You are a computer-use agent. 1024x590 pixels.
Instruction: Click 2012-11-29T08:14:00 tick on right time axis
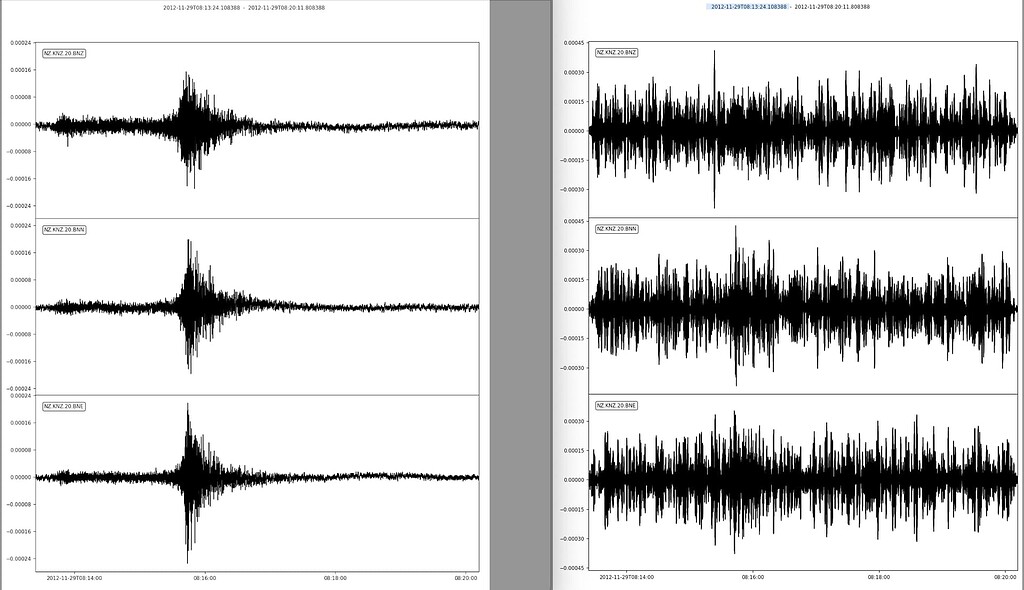click(627, 577)
